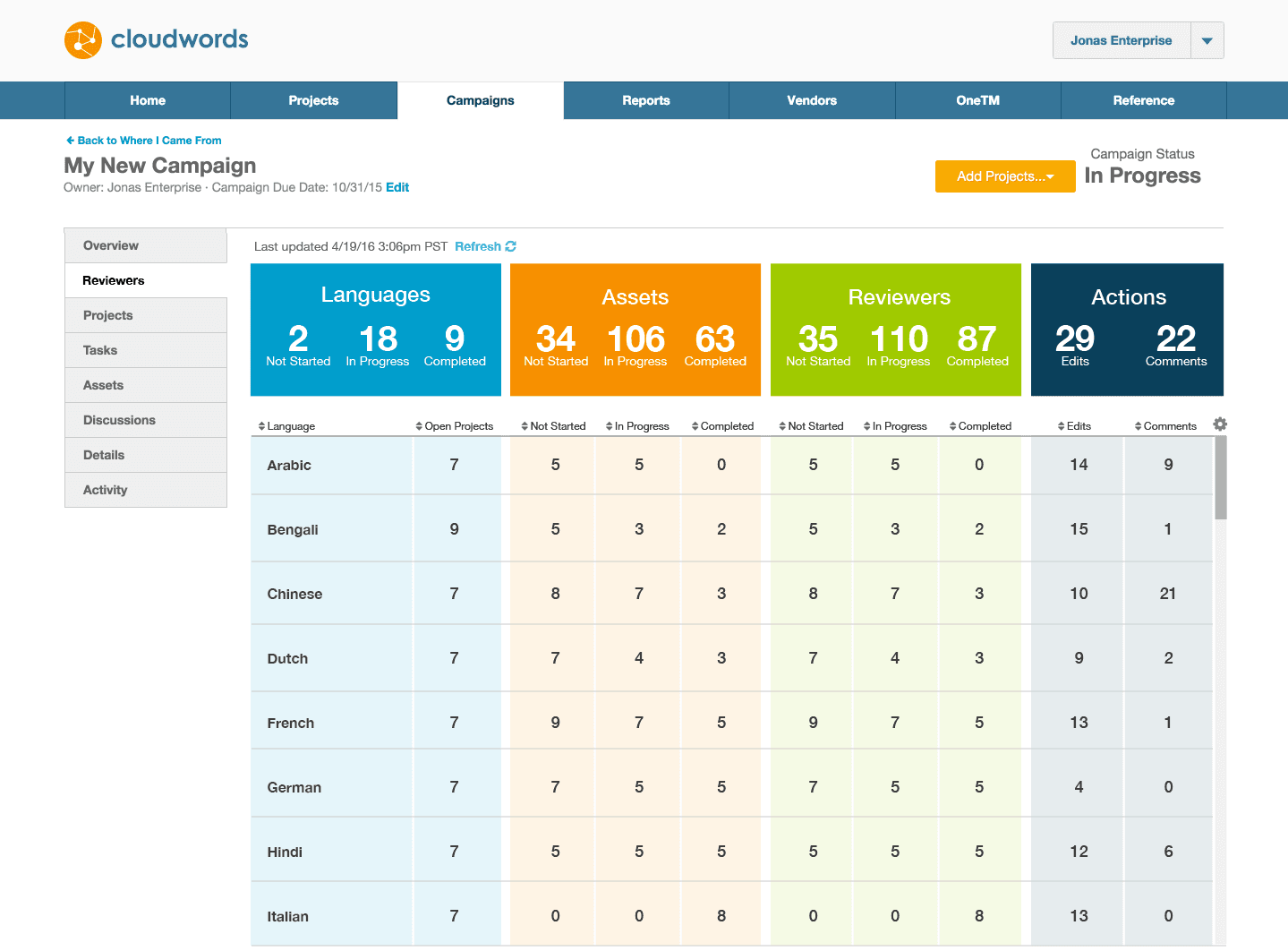Select the Italian language row
Image resolution: width=1288 pixels, height=951 pixels.
[x=731, y=915]
